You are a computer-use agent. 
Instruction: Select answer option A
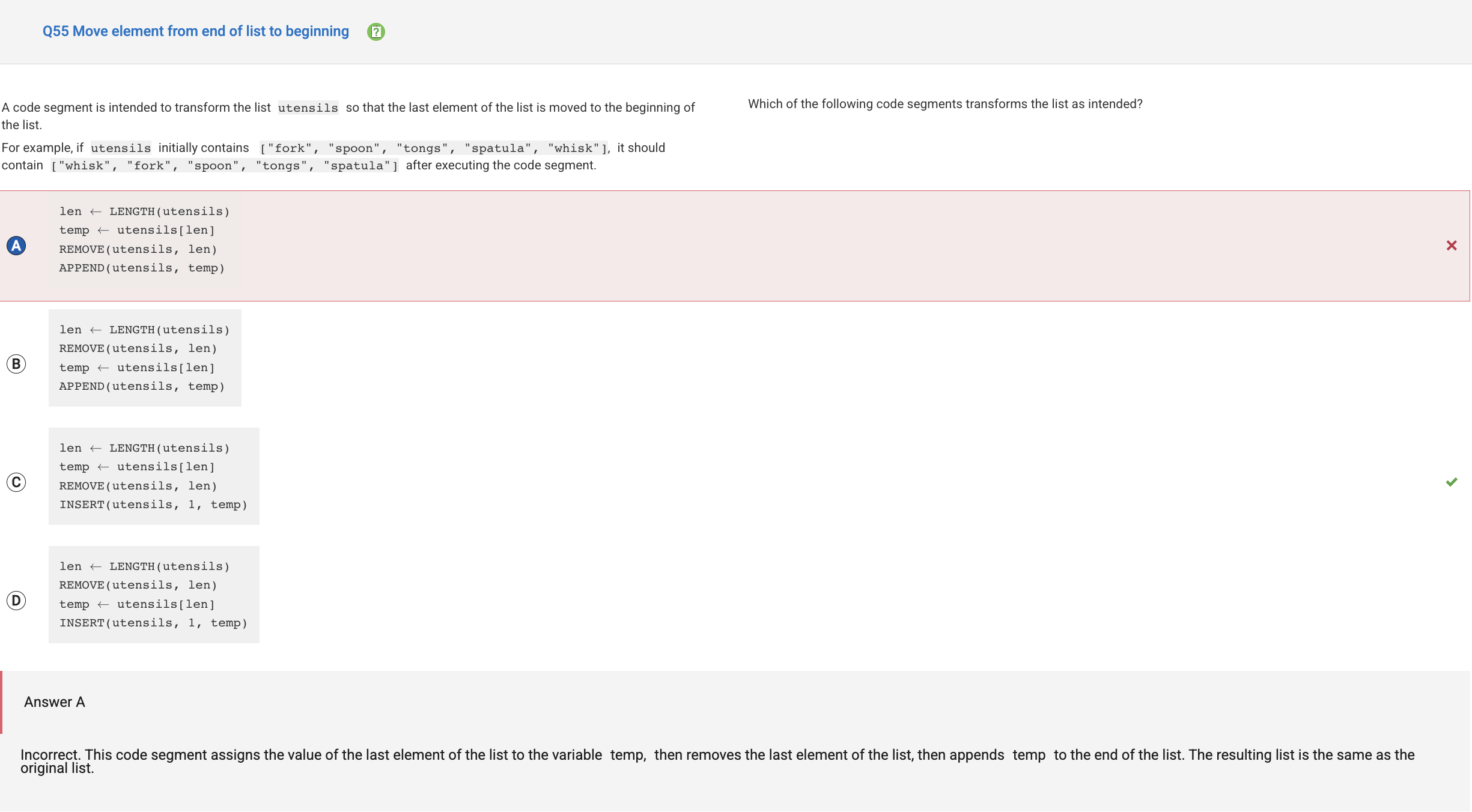(x=16, y=246)
